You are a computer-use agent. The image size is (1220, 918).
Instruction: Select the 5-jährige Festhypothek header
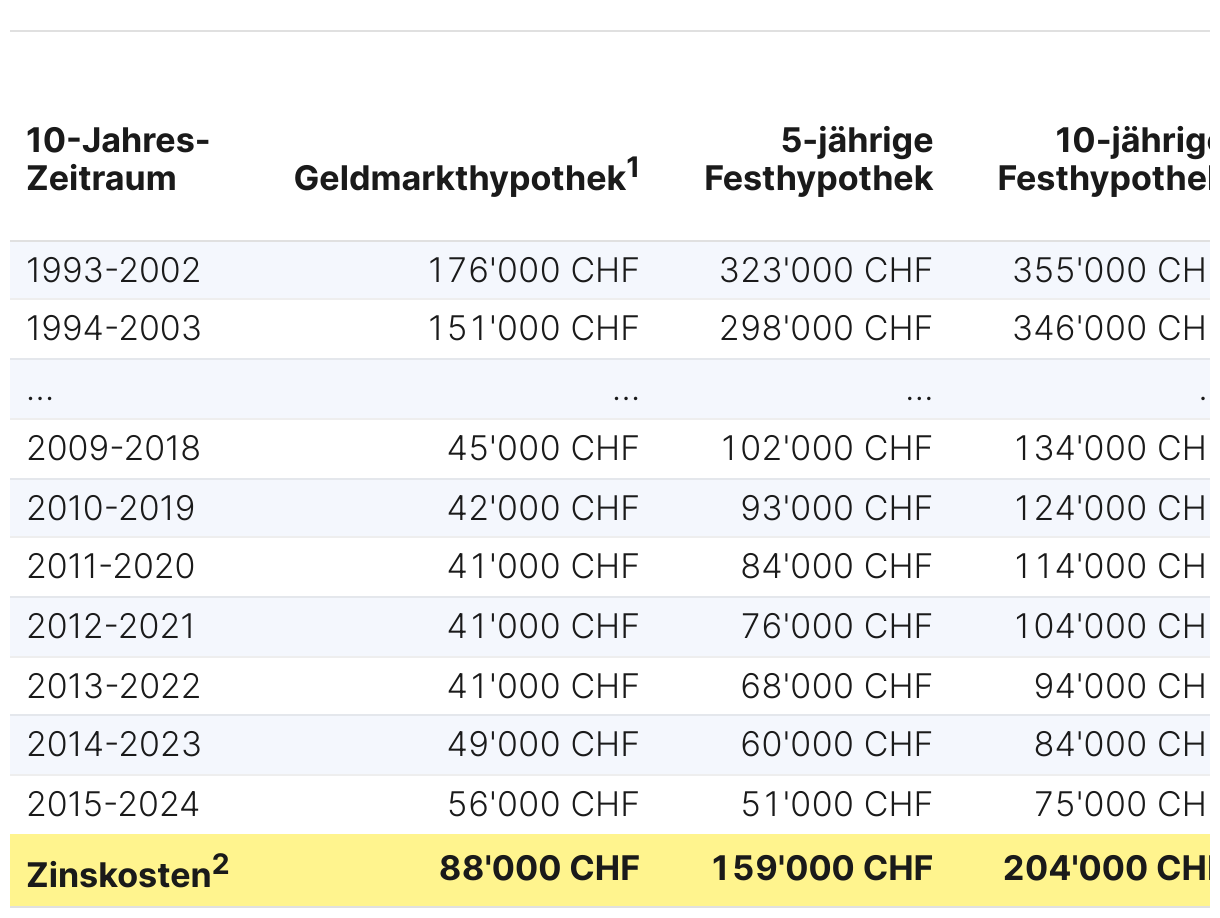point(819,160)
